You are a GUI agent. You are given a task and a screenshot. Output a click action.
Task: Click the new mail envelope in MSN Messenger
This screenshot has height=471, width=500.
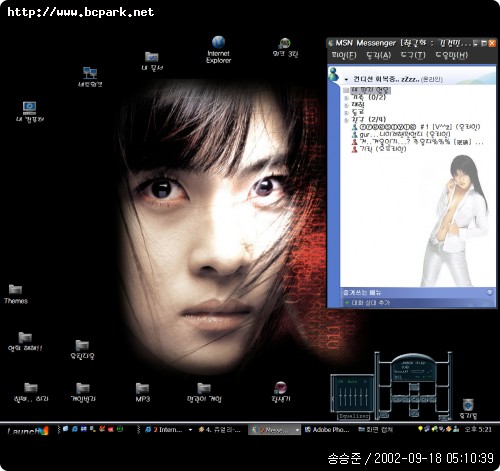pos(346,90)
